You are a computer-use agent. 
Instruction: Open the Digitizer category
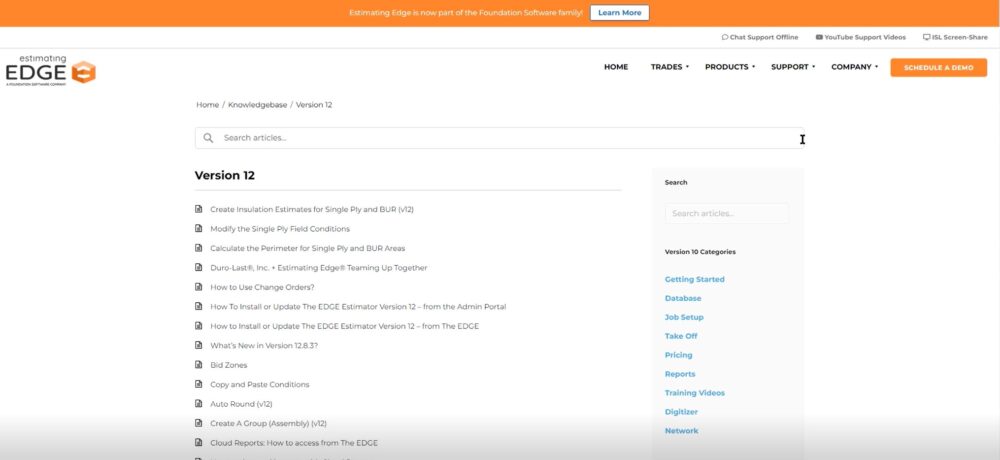coord(681,412)
